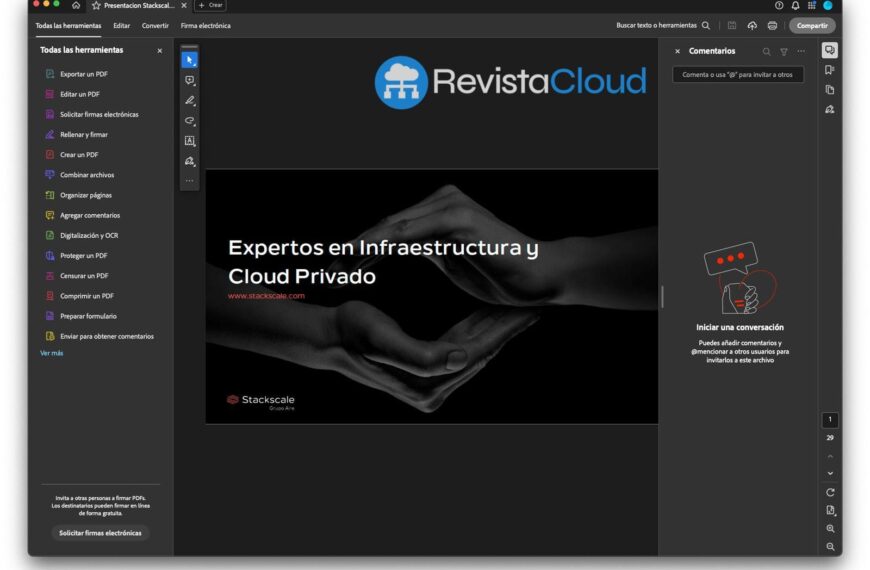Image resolution: width=870 pixels, height=570 pixels.
Task: Switch to Firma electrónica tab
Action: 205,26
